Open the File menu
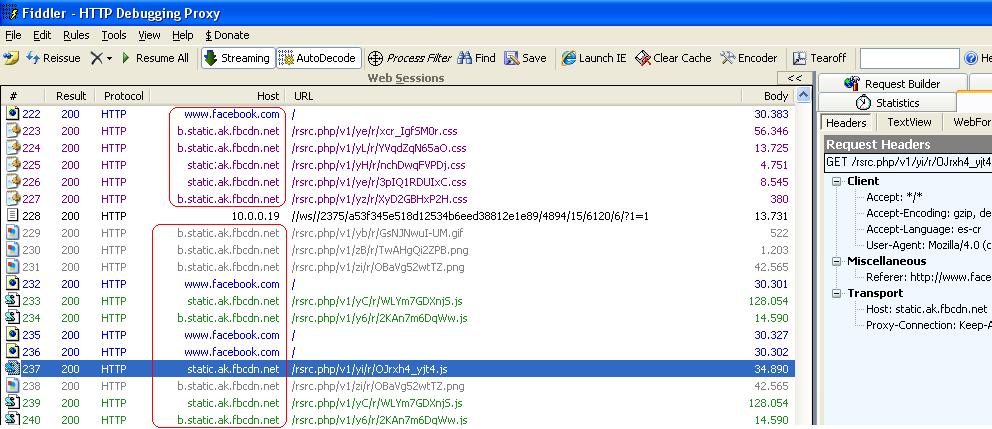 [x=13, y=35]
